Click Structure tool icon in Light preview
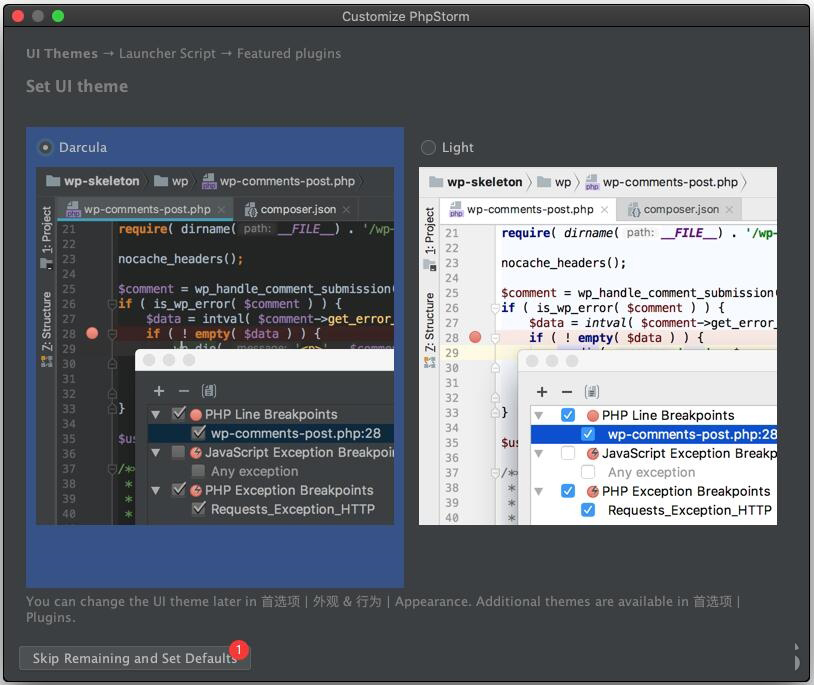The image size is (814, 685). tap(429, 362)
